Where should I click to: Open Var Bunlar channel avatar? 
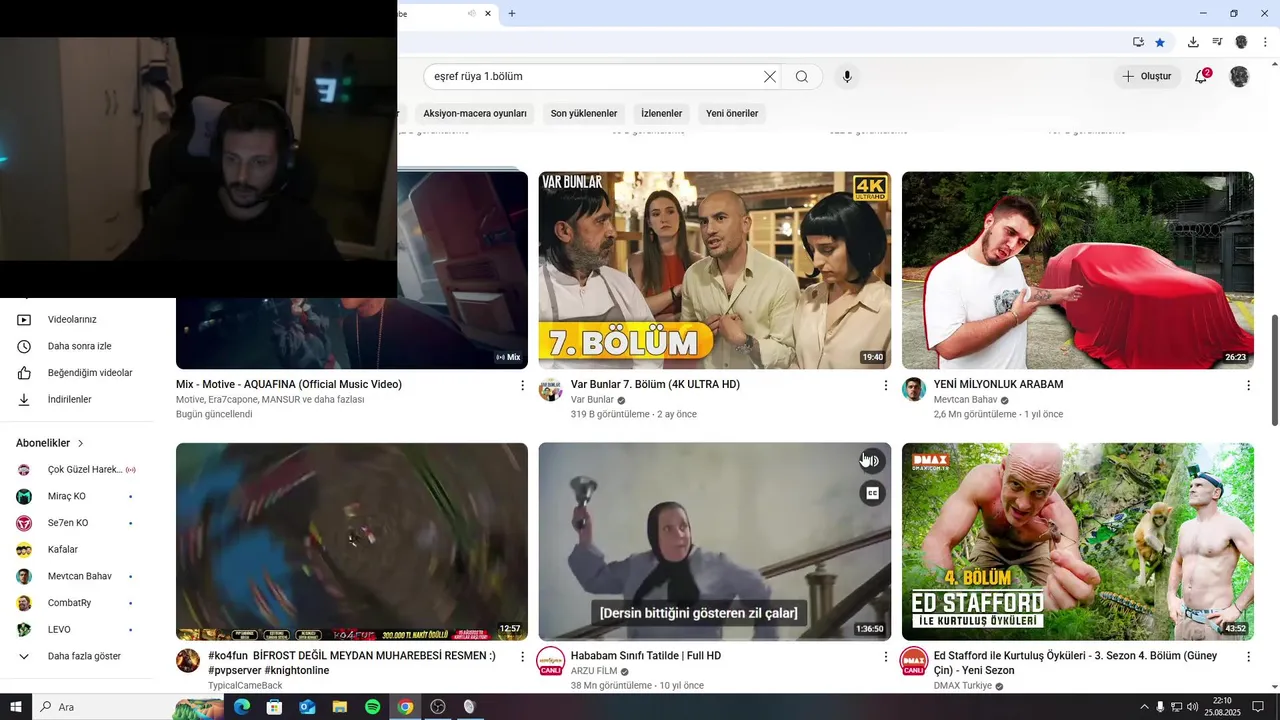tap(551, 389)
